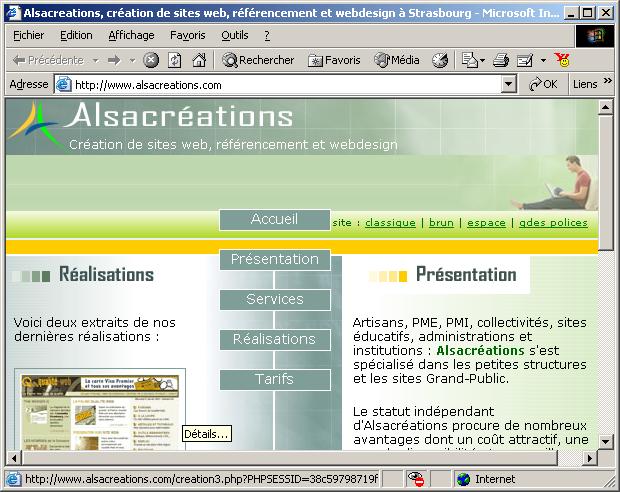The image size is (620, 492).
Task: Open the ? help menu
Action: 267,36
